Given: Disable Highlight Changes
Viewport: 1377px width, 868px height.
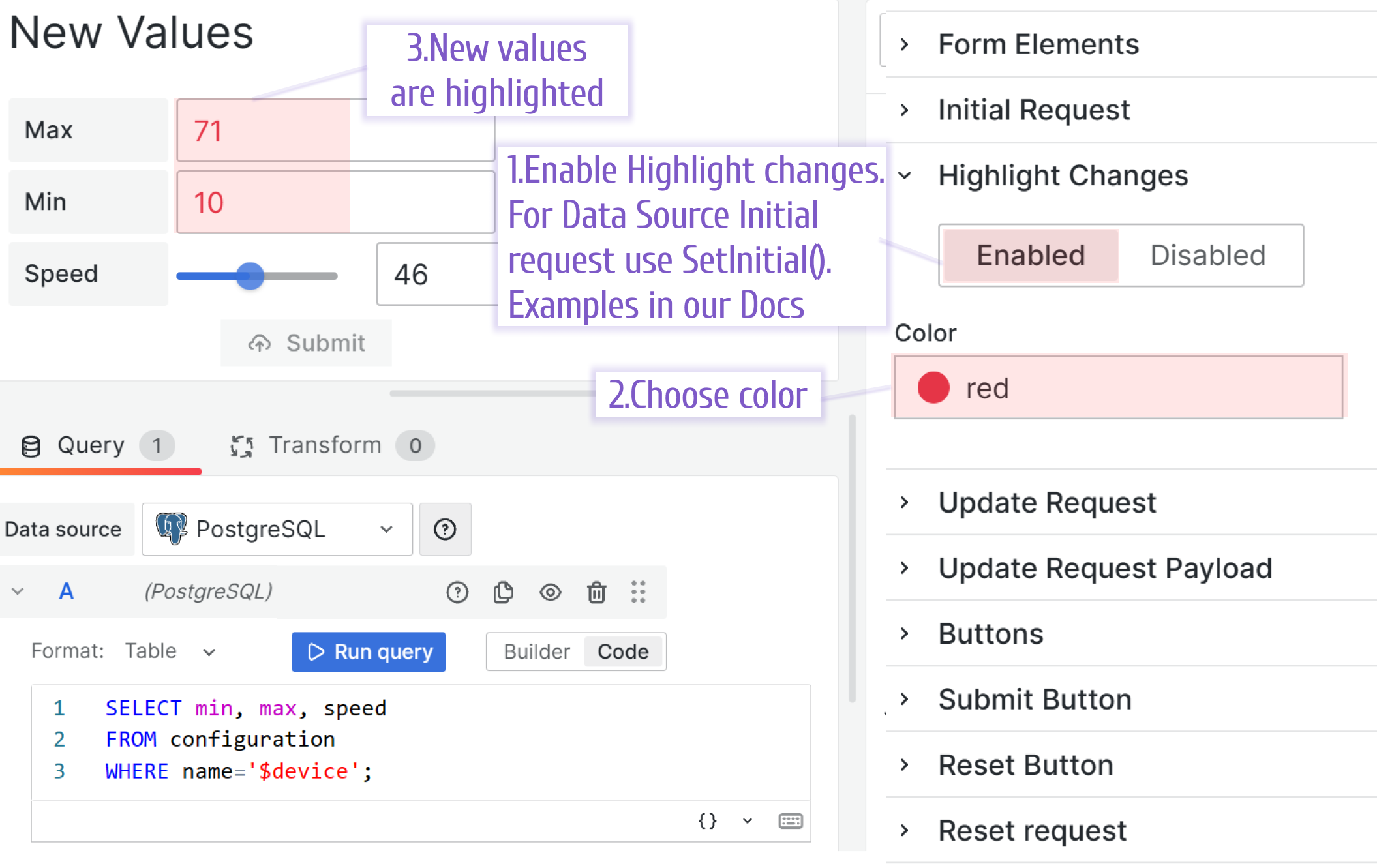Looking at the screenshot, I should click(1207, 255).
